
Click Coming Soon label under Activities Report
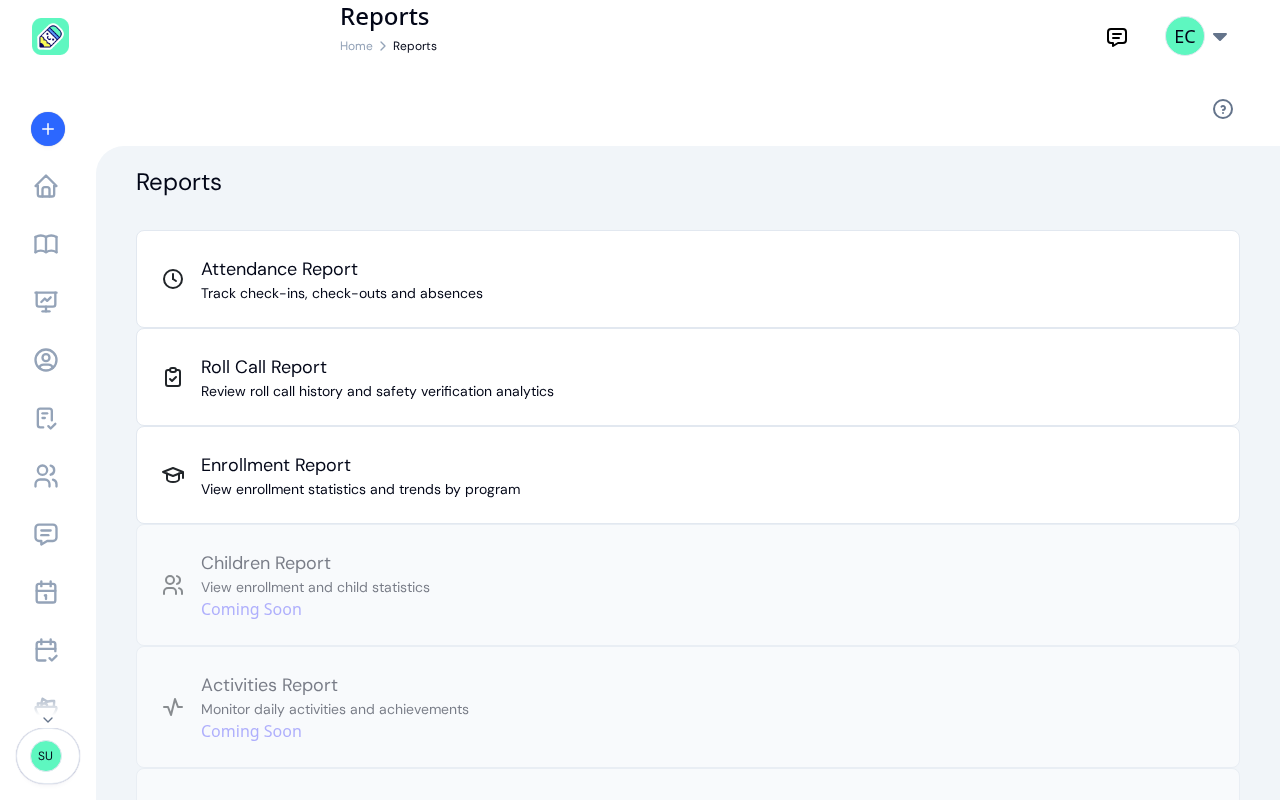point(251,731)
